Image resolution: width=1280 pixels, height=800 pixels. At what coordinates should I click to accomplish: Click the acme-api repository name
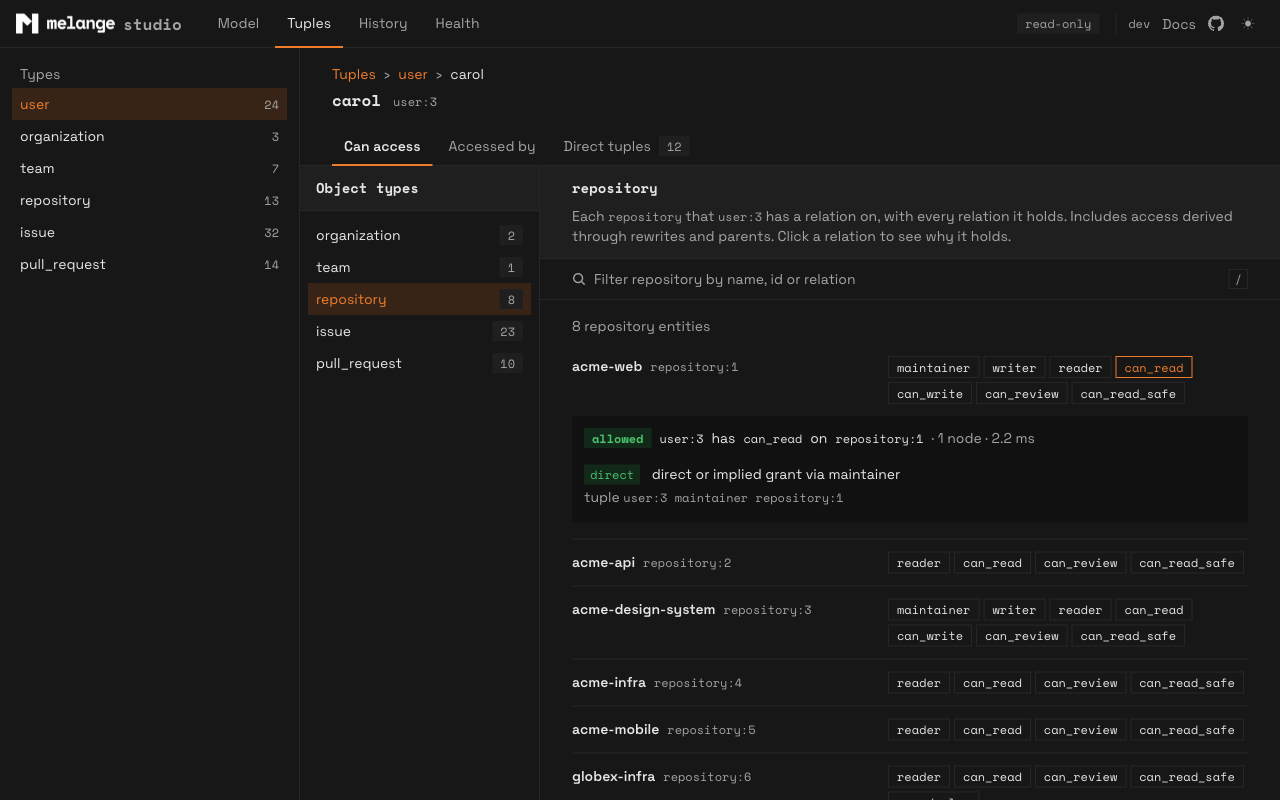603,563
